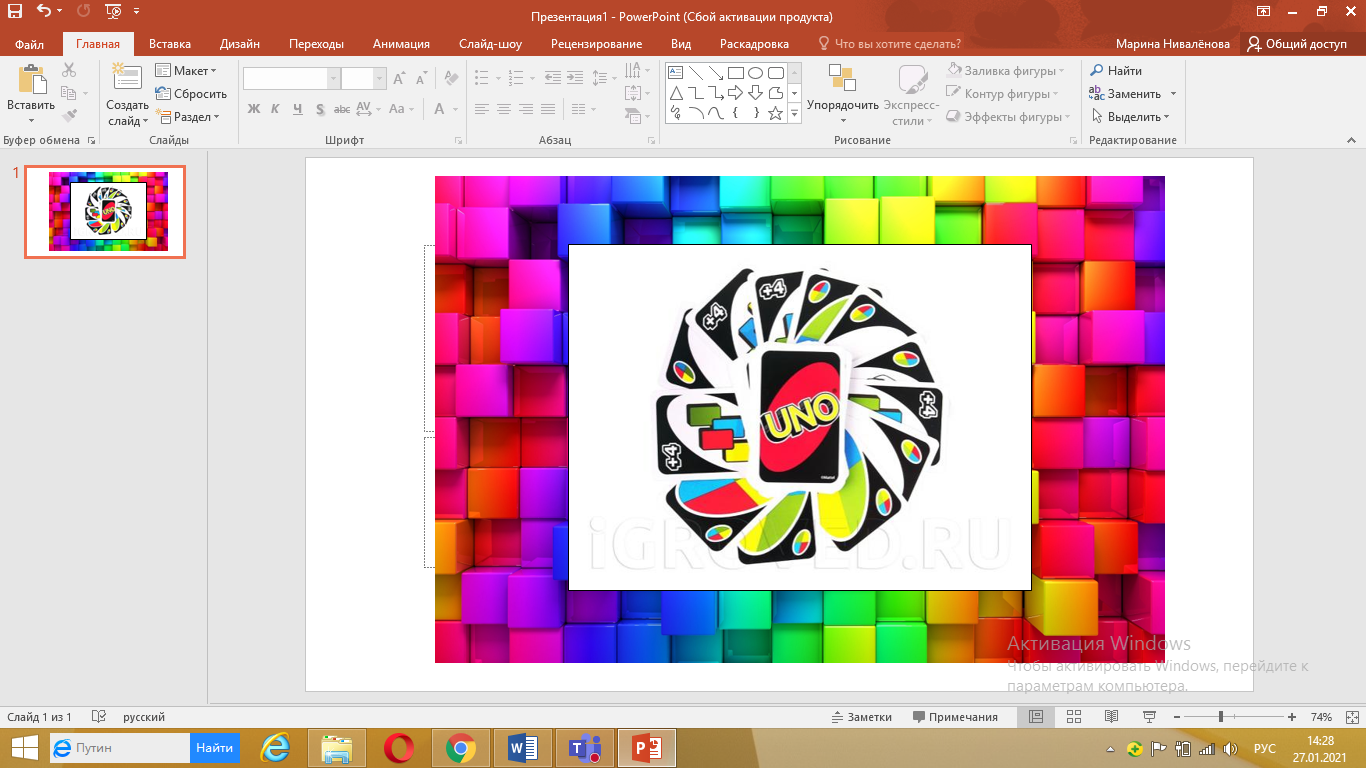This screenshot has height=768, width=1366.
Task: Select slide 1 thumbnail
Action: pyautogui.click(x=105, y=212)
